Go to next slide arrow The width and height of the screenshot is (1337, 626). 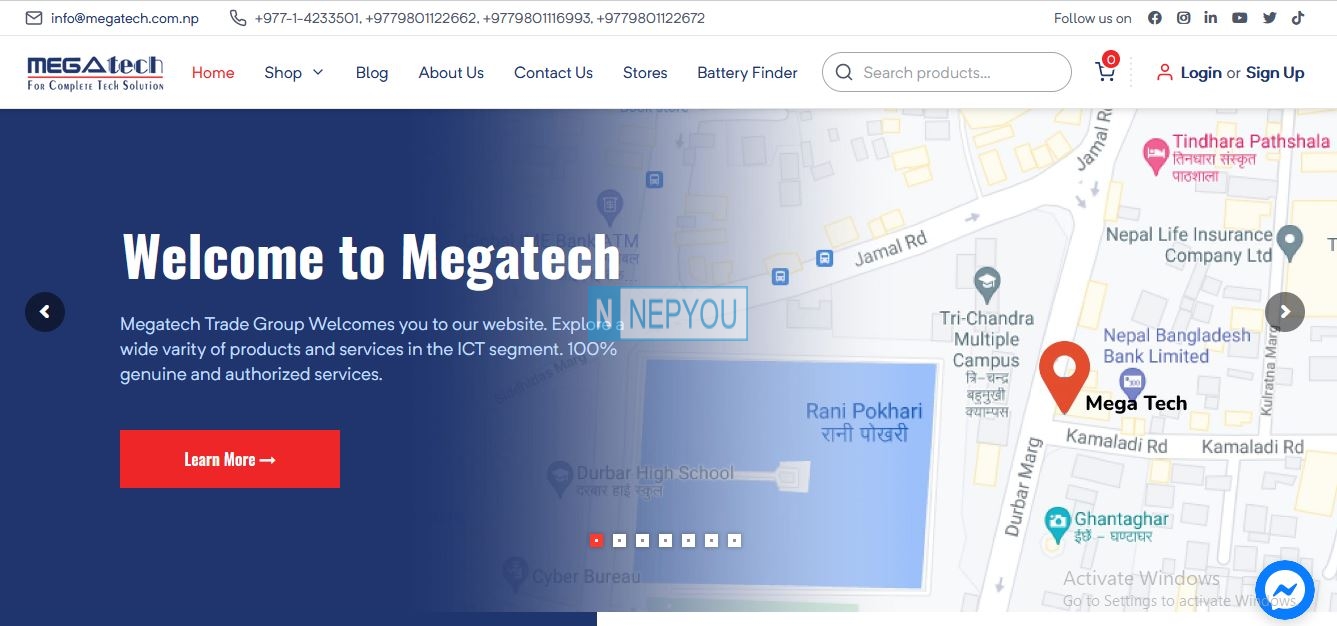tap(1285, 312)
